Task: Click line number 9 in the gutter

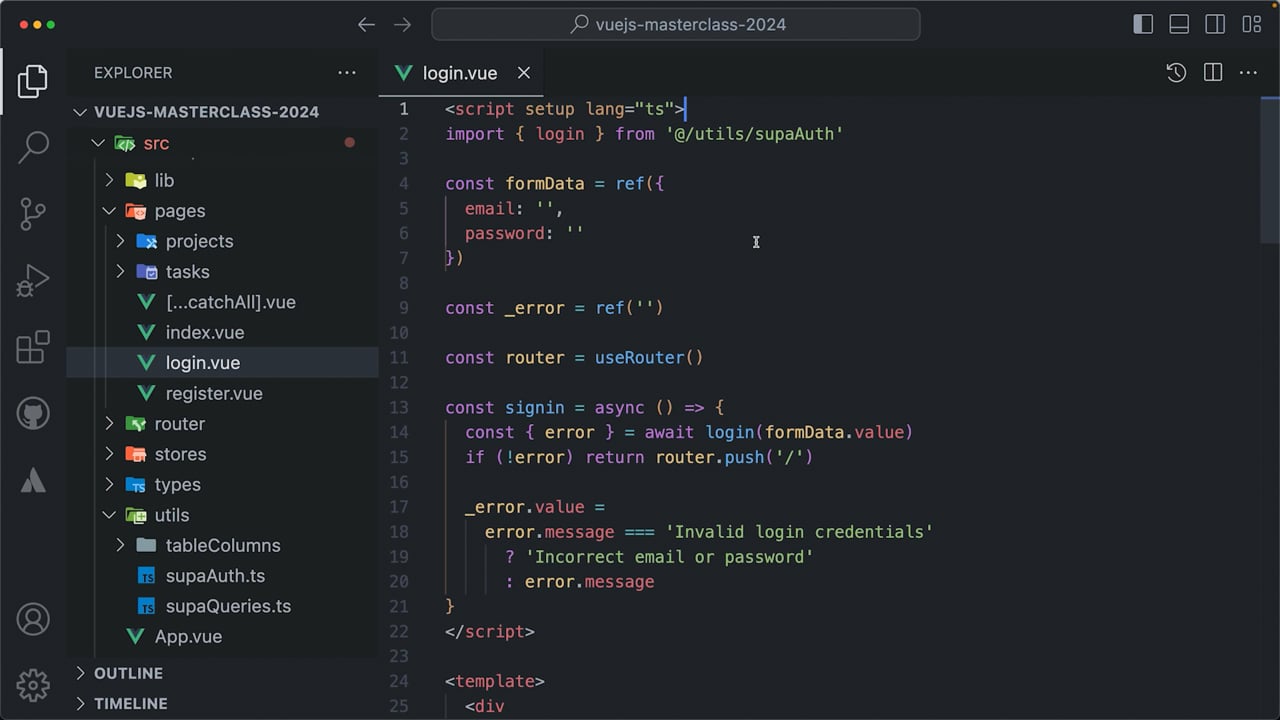Action: tap(404, 308)
